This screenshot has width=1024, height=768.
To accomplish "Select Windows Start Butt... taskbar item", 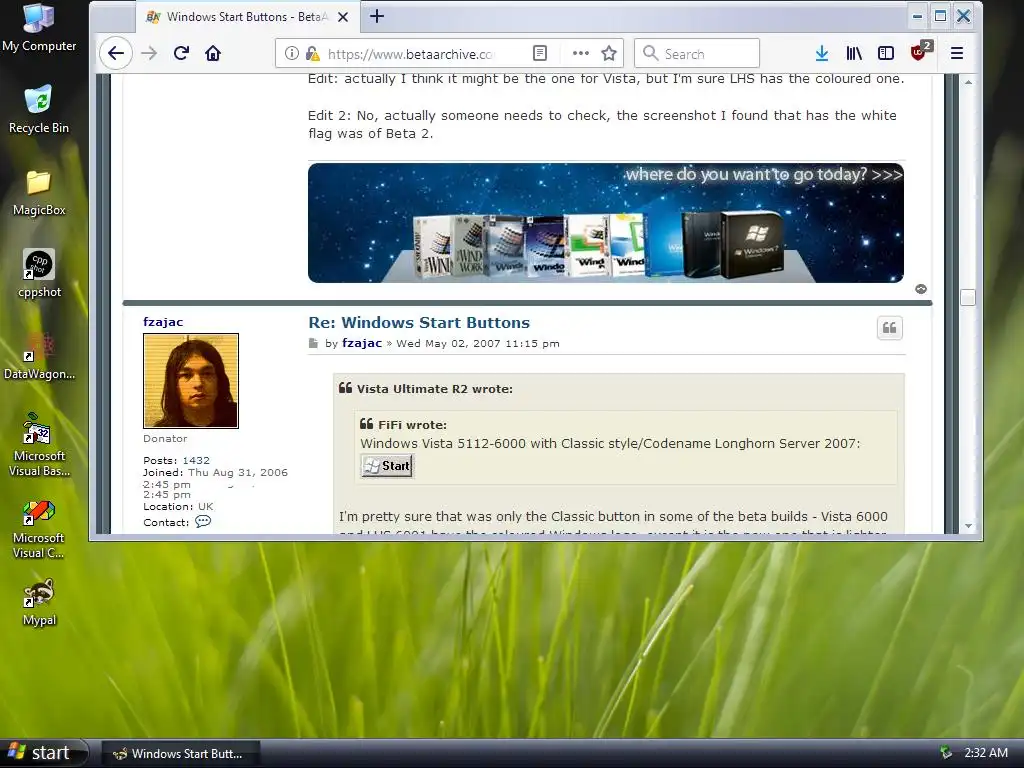I will coord(181,754).
